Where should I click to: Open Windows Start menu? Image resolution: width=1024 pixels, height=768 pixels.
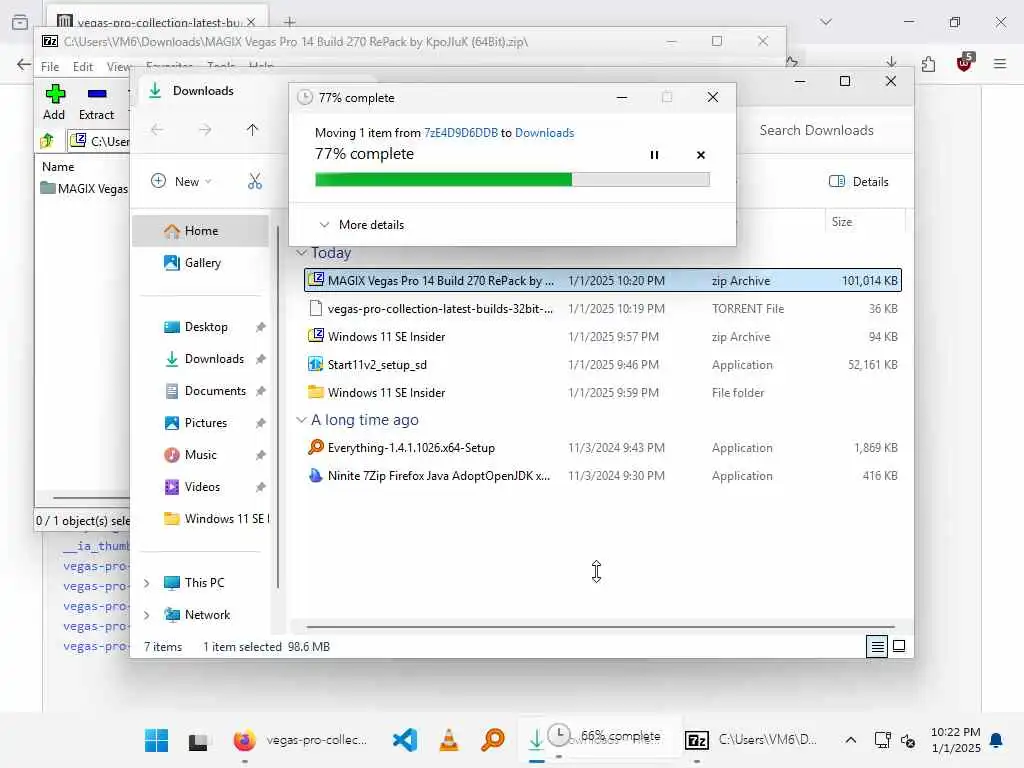[157, 740]
